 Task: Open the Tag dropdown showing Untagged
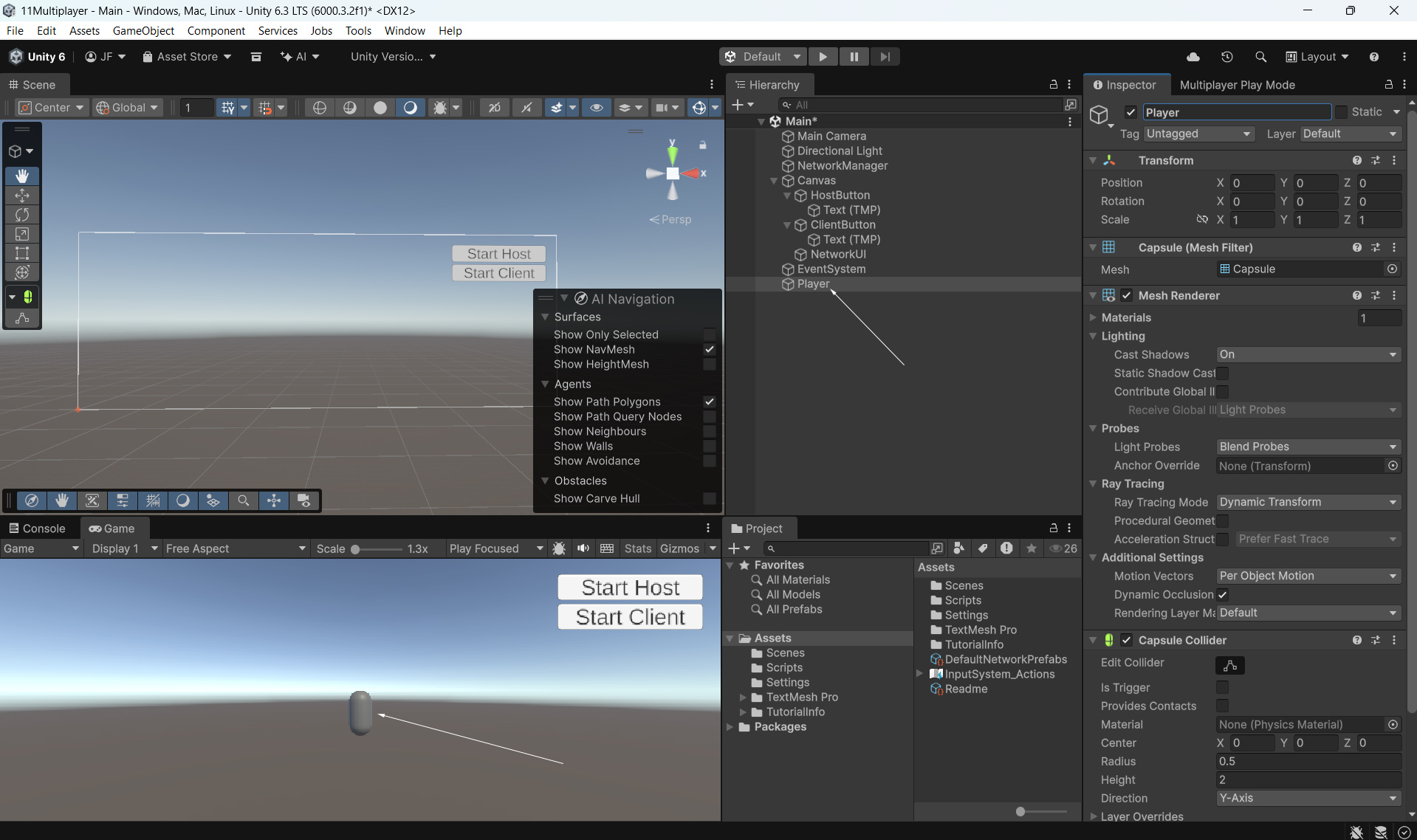point(1198,134)
